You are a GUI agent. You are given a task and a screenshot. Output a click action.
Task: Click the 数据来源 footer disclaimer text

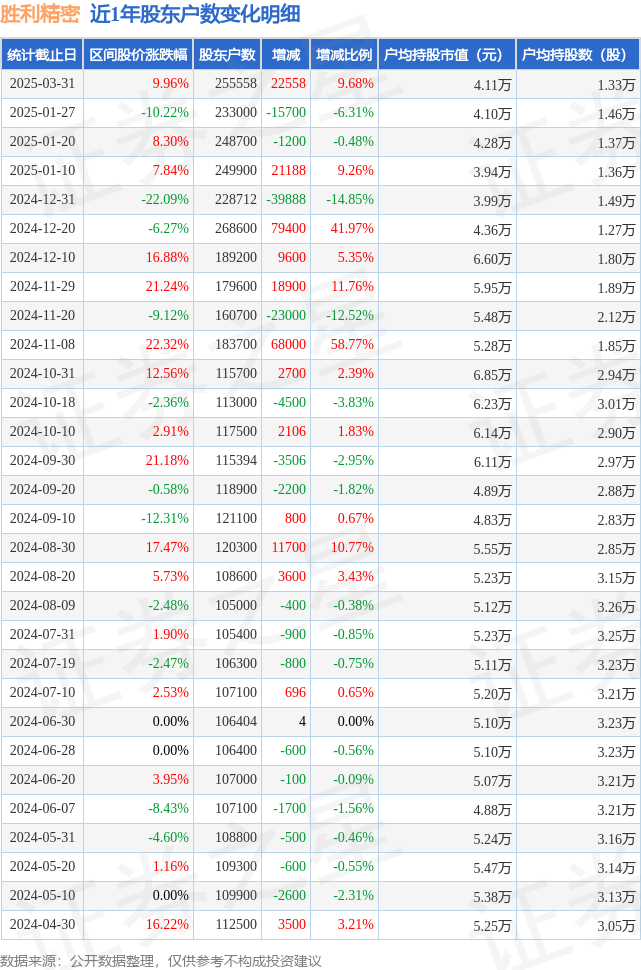(x=161, y=961)
